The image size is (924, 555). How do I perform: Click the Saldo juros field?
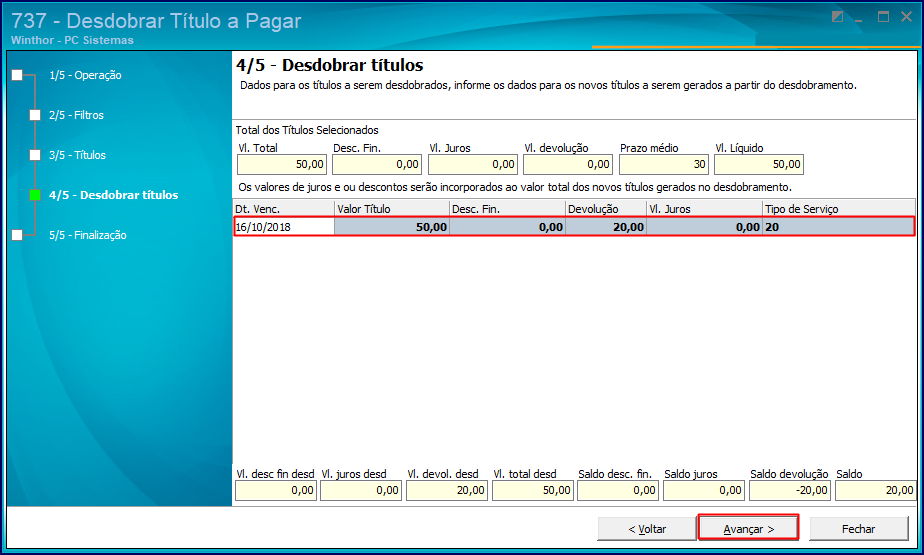tap(704, 490)
